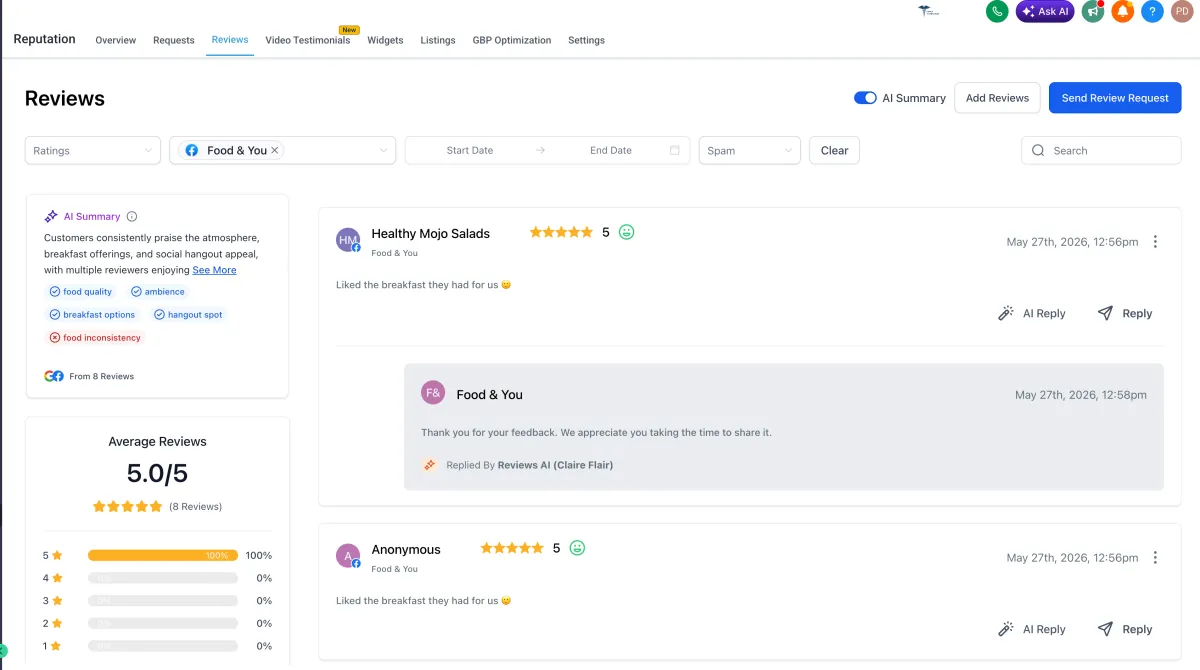Click the "From 8 Reviews" text
Viewport: 1200px width, 670px height.
click(101, 377)
